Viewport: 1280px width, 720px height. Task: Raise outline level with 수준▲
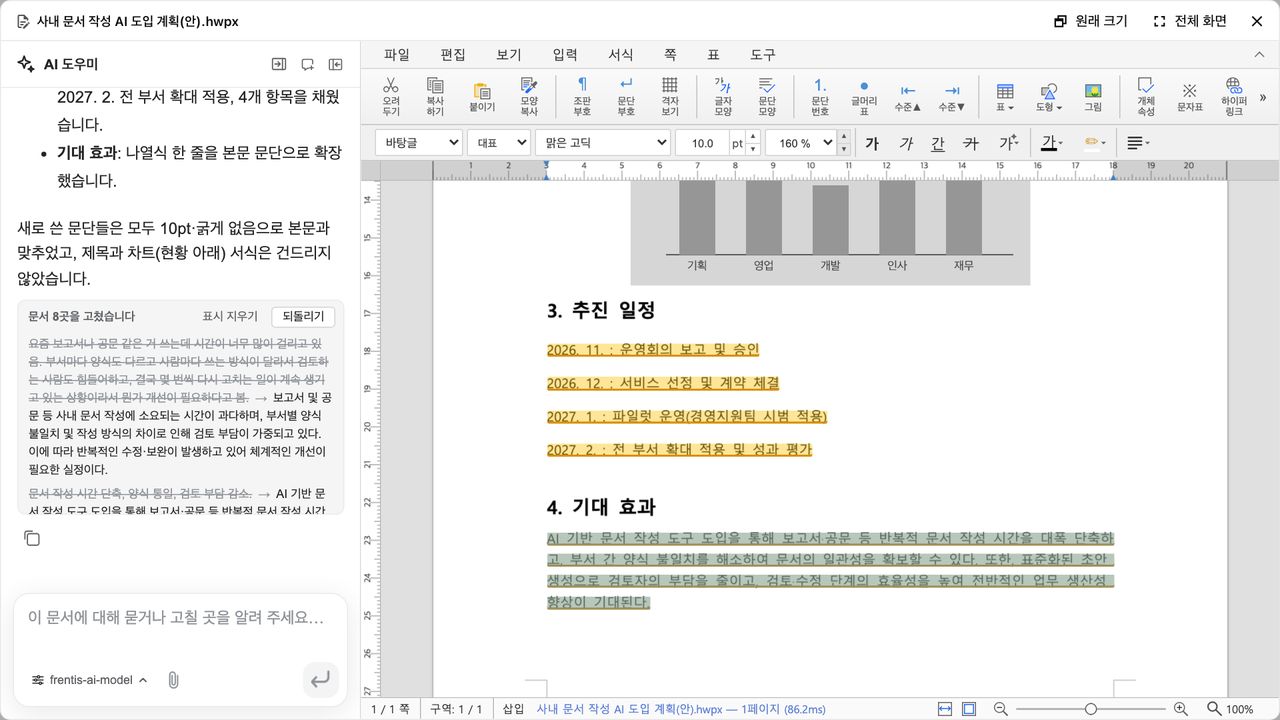coord(908,96)
